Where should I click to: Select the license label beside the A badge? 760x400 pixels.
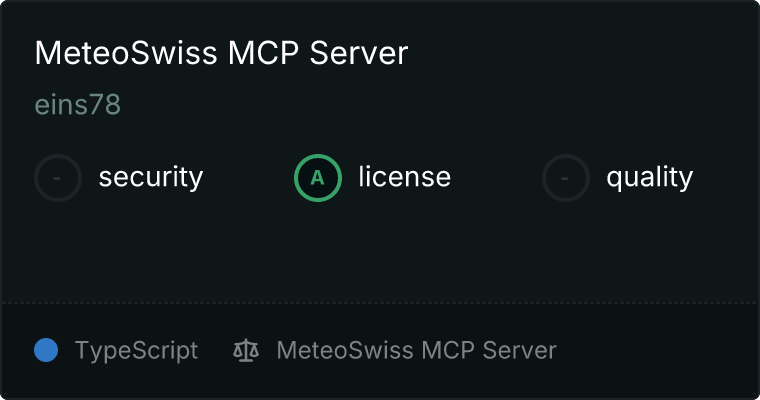coord(405,176)
